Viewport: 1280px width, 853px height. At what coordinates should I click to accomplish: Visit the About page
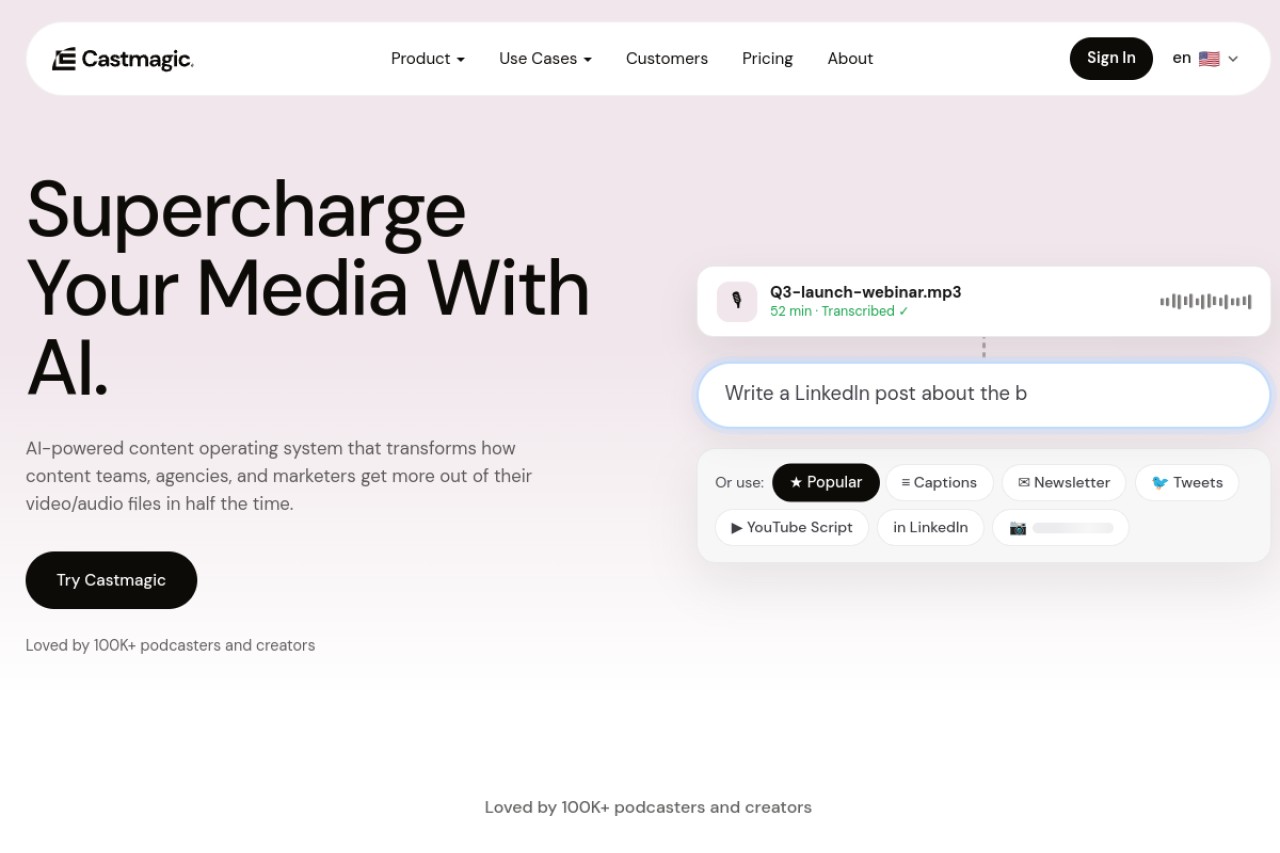[x=850, y=59]
